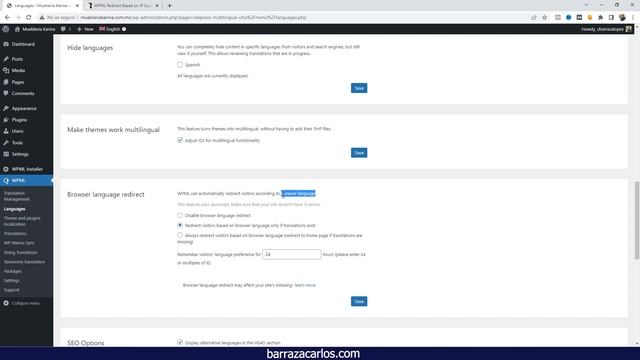Screen dimensions: 640x360
Task: Bookmark this page with star icon
Action: coord(544,18)
